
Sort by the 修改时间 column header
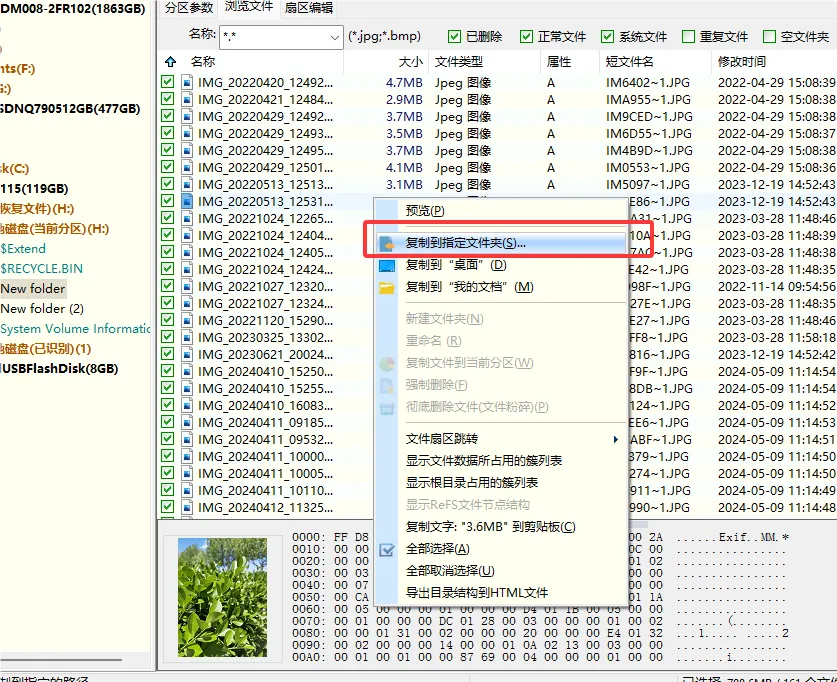742,62
